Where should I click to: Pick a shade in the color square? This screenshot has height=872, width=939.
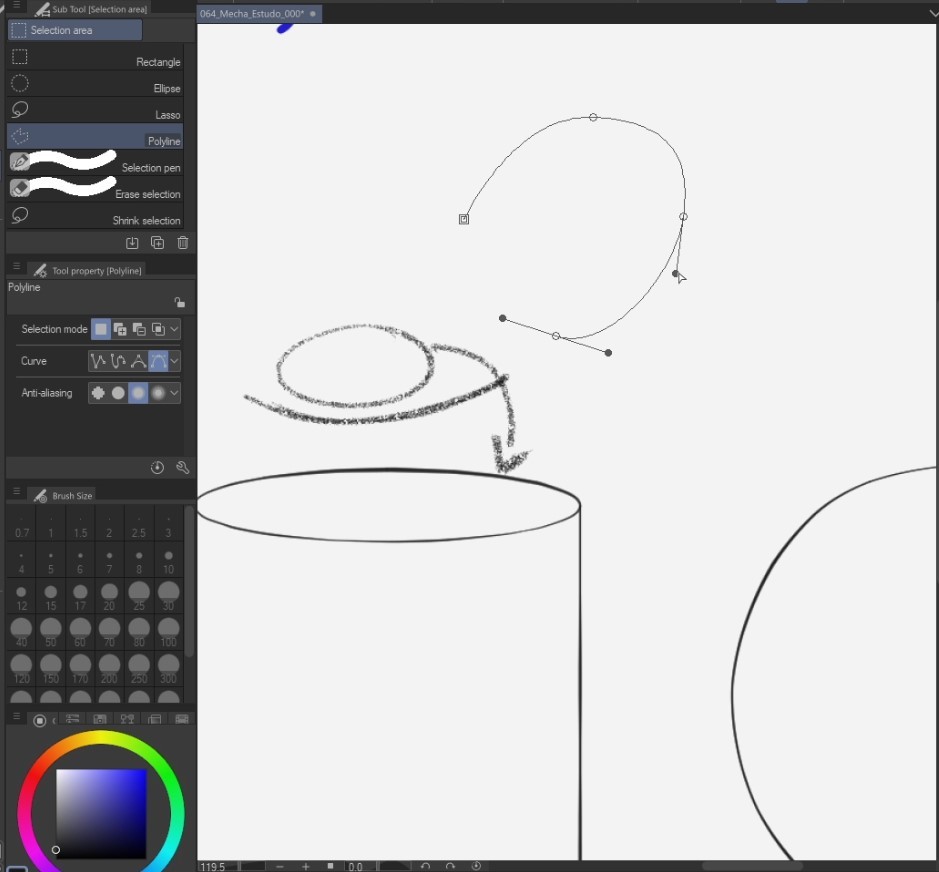[101, 814]
